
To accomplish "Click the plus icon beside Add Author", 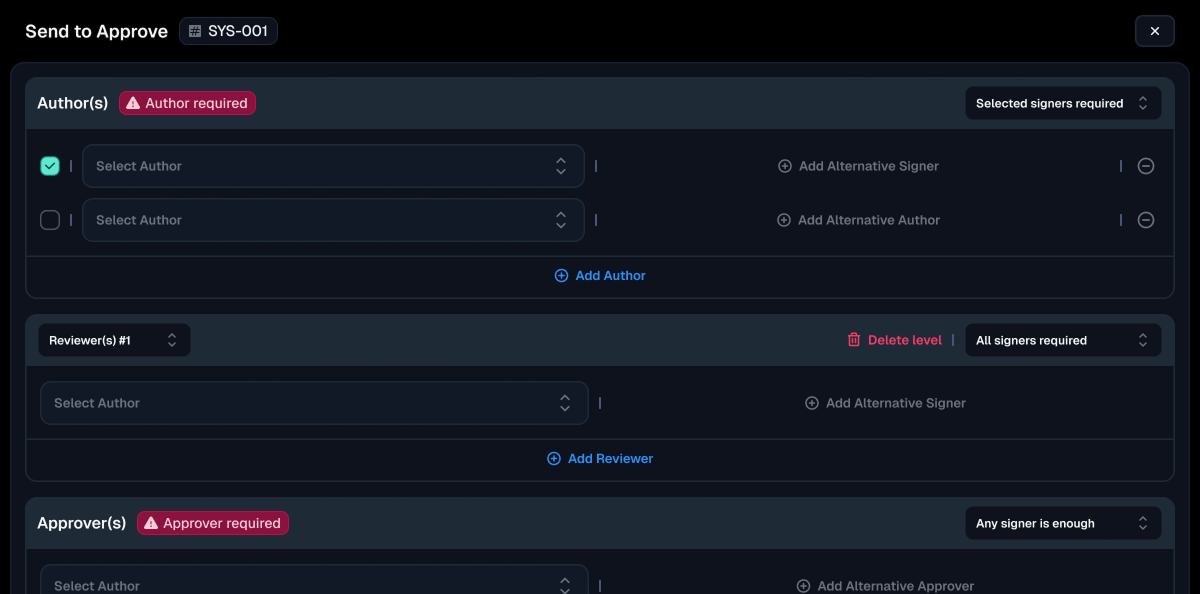I will [x=561, y=276].
